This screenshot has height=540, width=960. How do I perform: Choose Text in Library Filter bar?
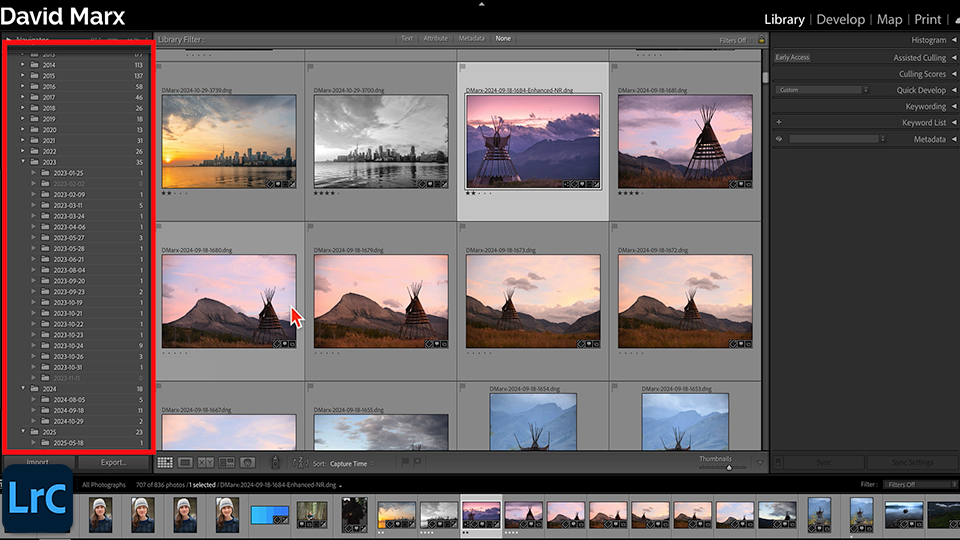tap(407, 39)
